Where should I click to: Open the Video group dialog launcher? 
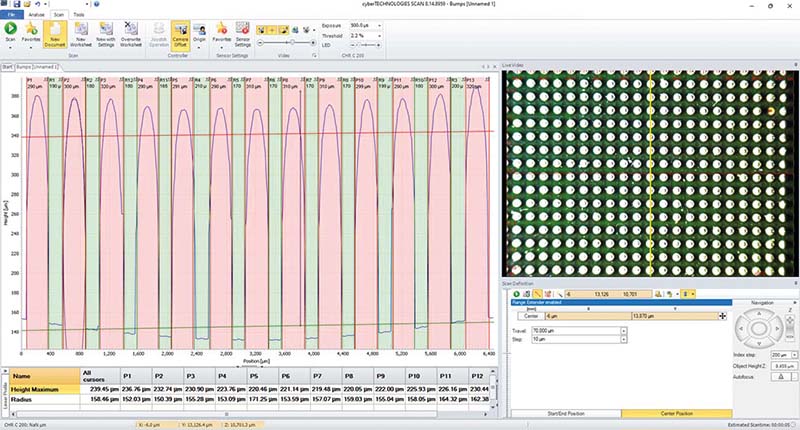pos(314,55)
